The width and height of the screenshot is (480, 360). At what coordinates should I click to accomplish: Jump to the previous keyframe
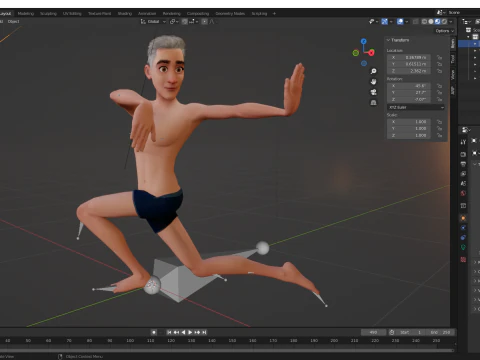(176, 332)
